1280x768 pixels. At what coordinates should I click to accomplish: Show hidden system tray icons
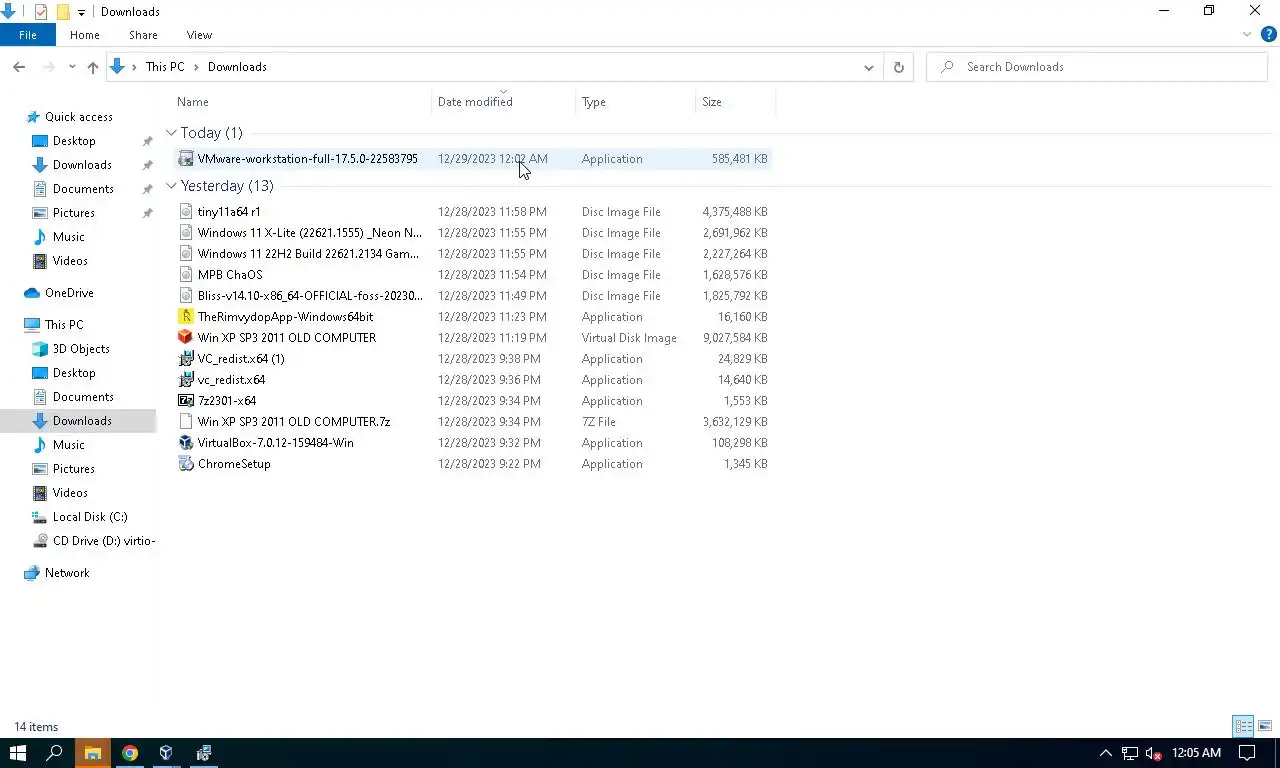point(1105,753)
